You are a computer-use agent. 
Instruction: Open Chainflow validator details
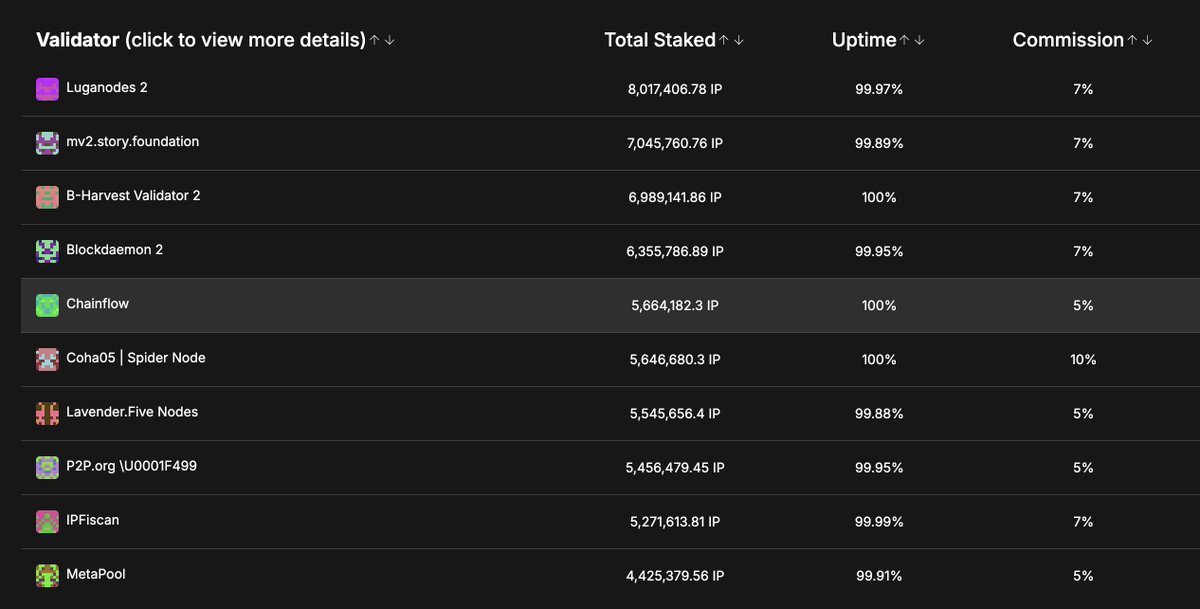pos(98,304)
